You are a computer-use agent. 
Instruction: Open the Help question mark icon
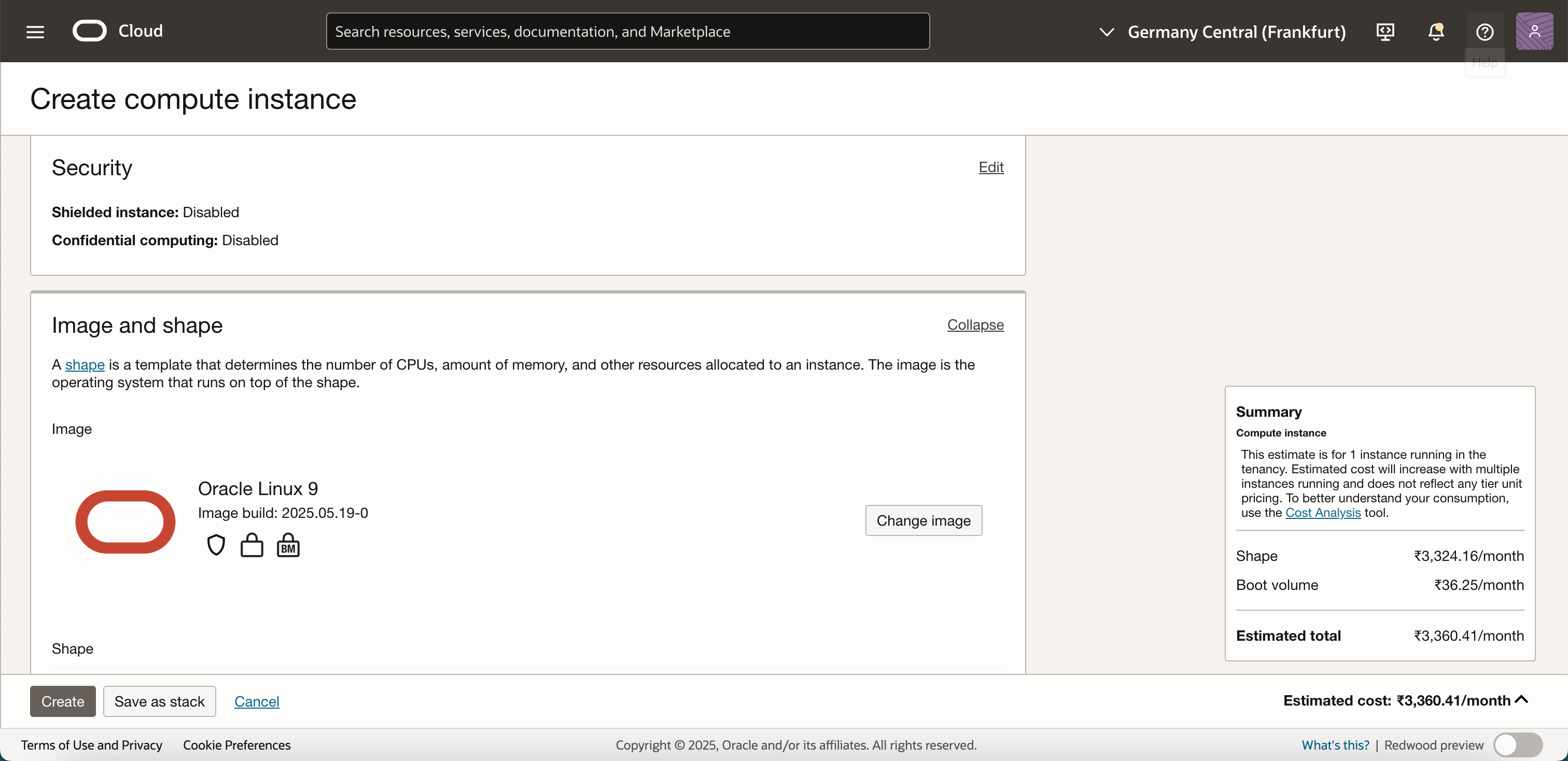coord(1485,32)
